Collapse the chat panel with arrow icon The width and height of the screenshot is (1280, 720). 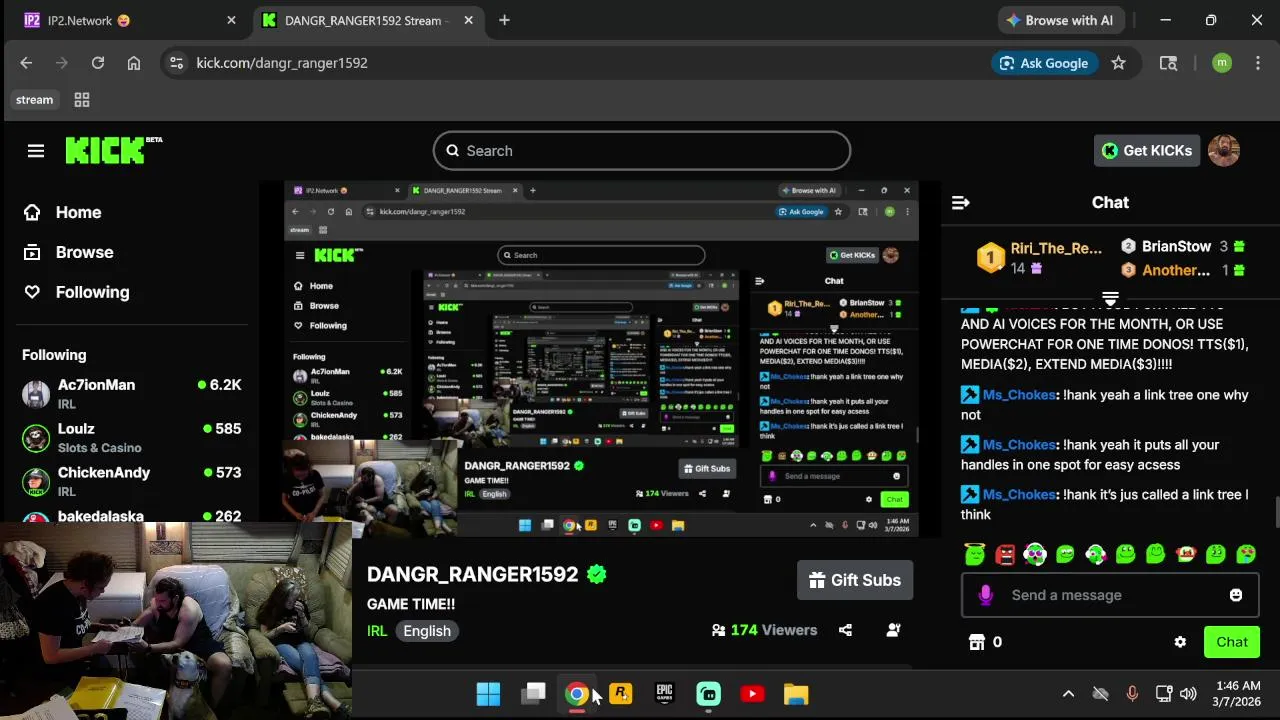pyautogui.click(x=961, y=203)
